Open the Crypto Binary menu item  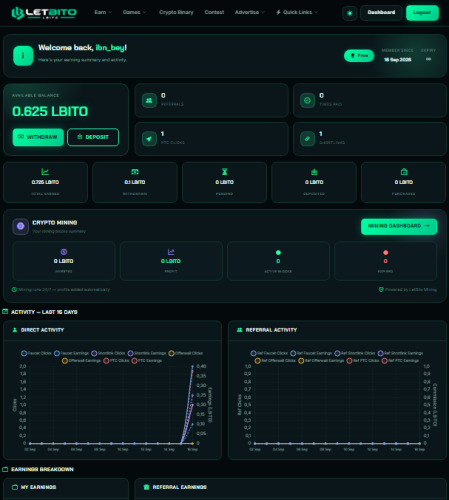(176, 12)
